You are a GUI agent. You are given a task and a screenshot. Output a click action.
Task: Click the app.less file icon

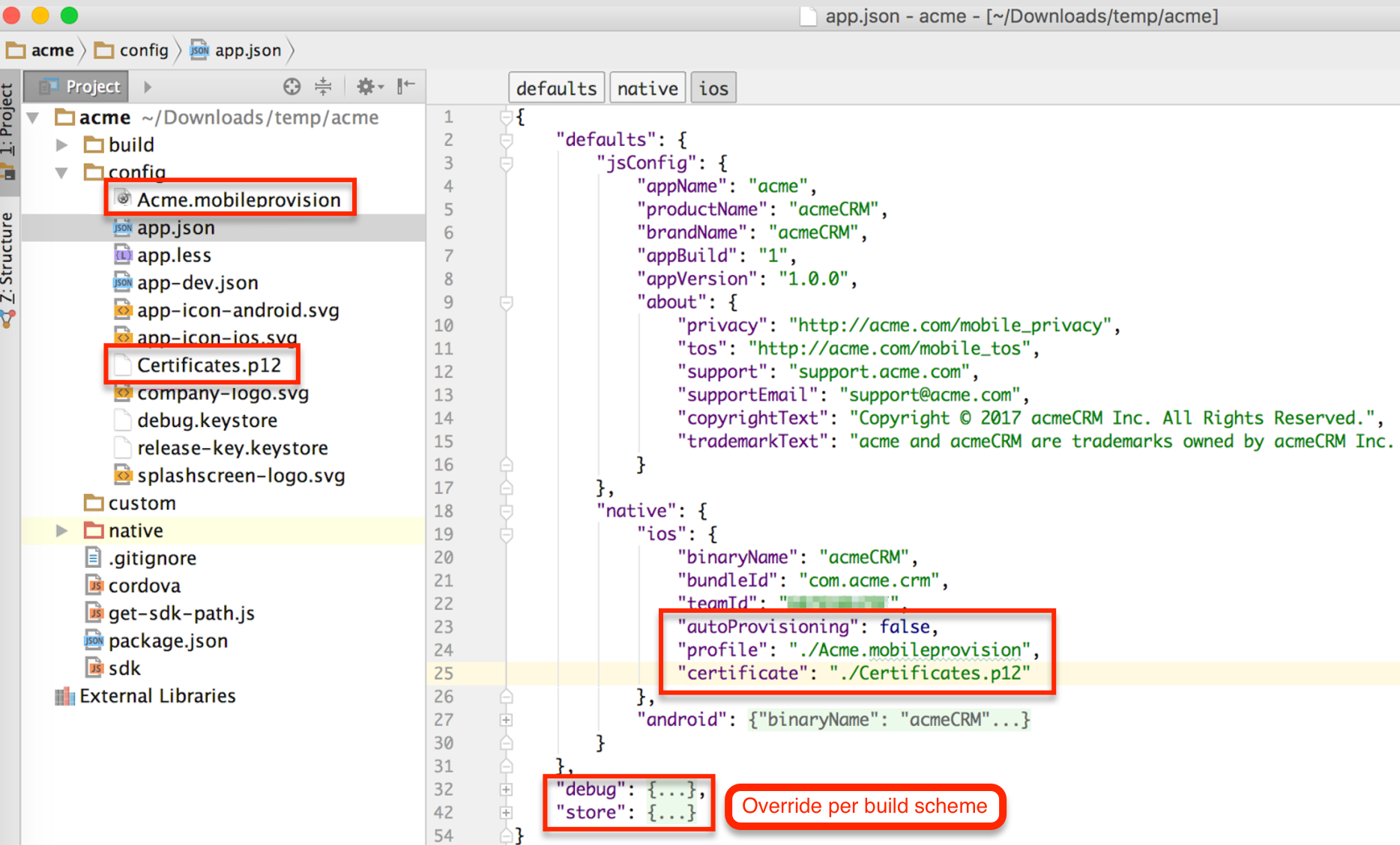coord(122,255)
